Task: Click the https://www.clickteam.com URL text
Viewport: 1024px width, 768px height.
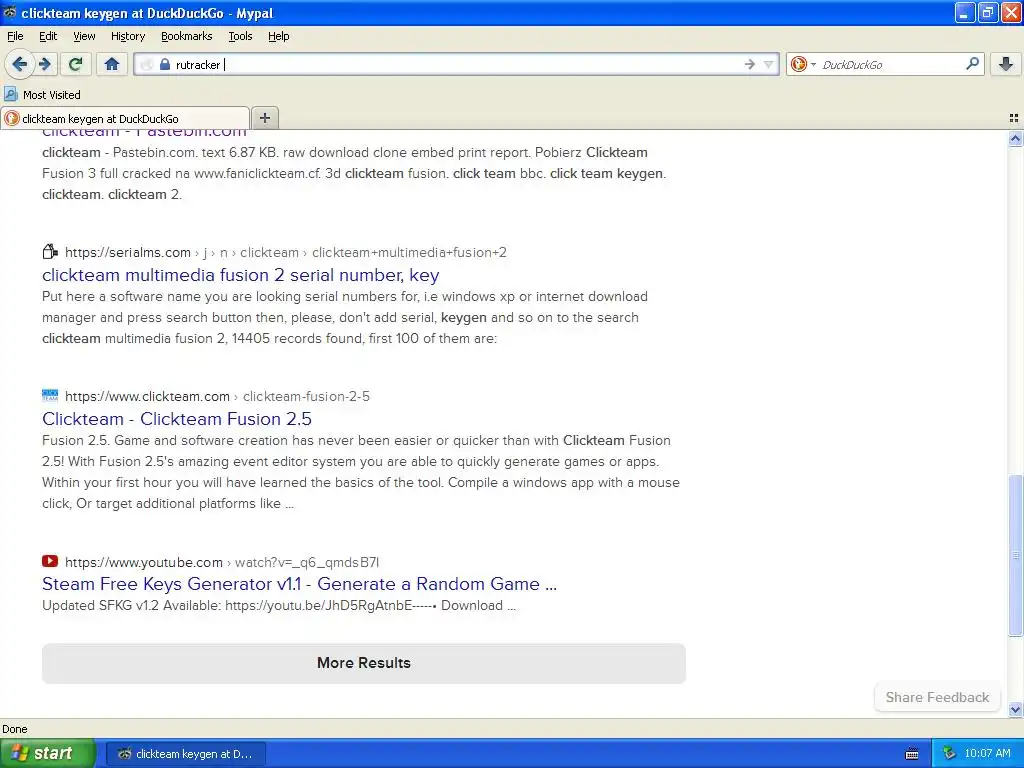Action: click(x=147, y=396)
